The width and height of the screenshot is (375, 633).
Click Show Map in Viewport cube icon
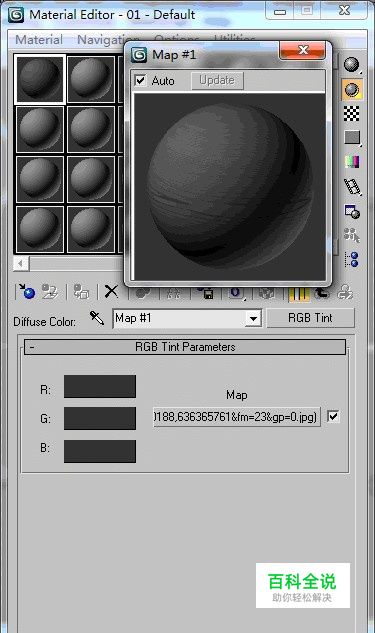coord(266,293)
